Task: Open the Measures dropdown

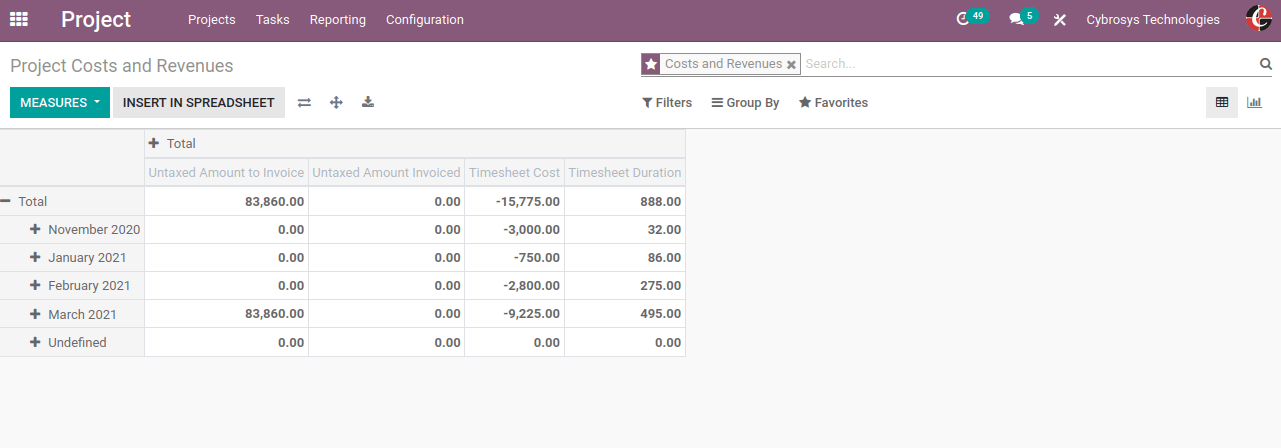Action: (x=60, y=102)
